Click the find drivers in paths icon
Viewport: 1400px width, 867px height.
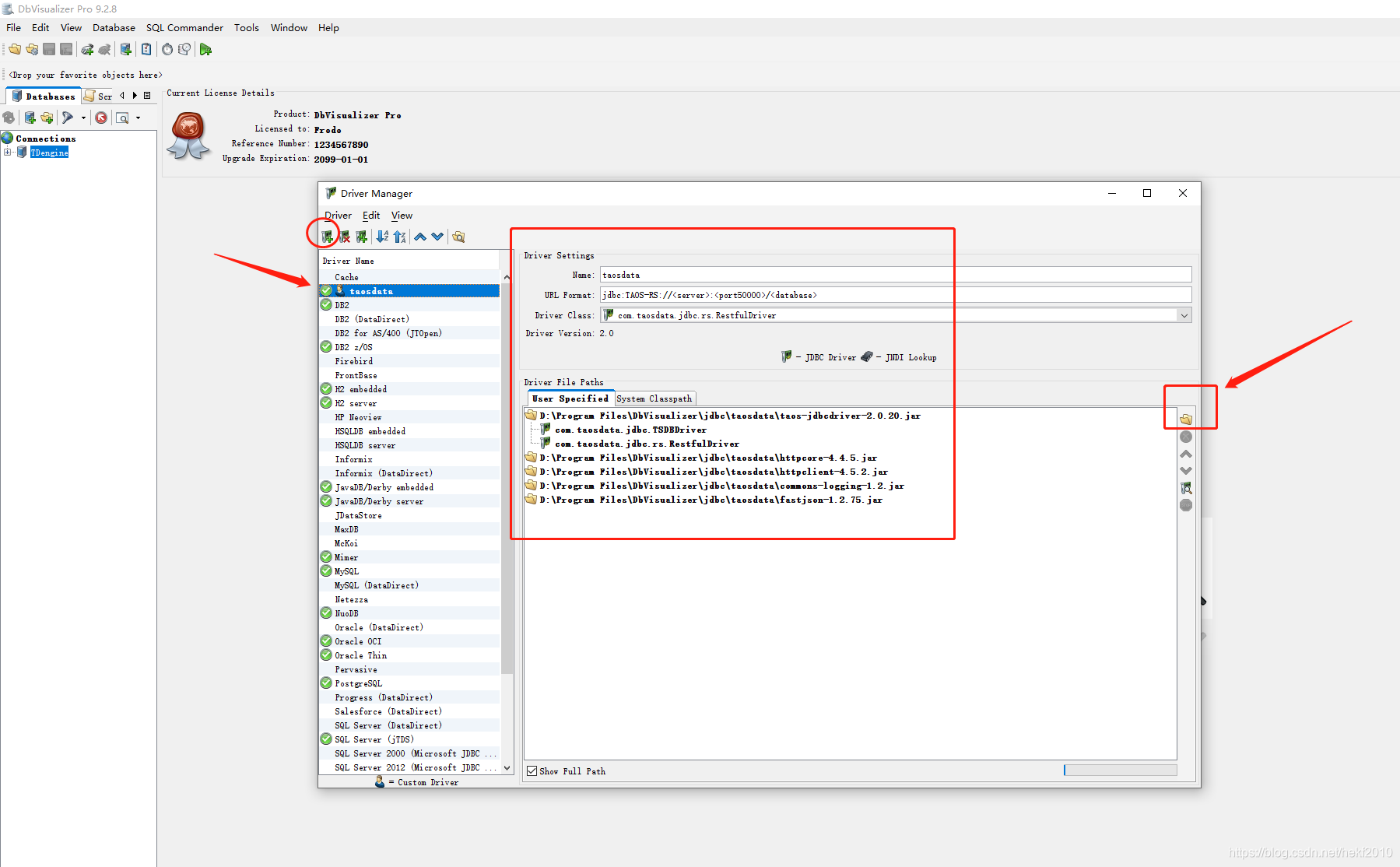click(x=1186, y=488)
